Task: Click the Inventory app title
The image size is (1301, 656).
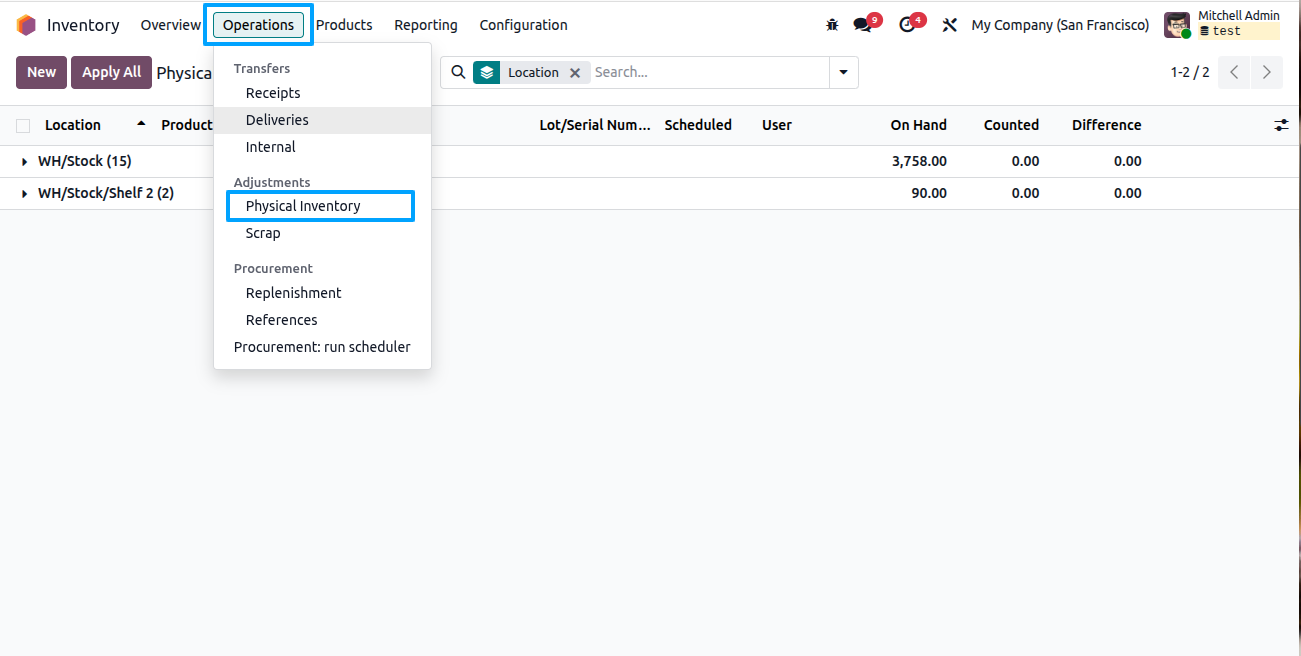Action: [83, 25]
